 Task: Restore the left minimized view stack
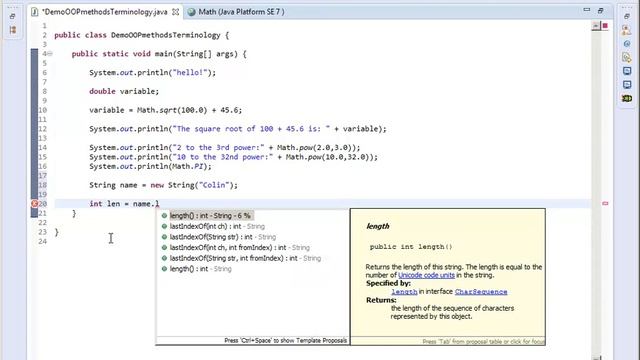point(12,16)
